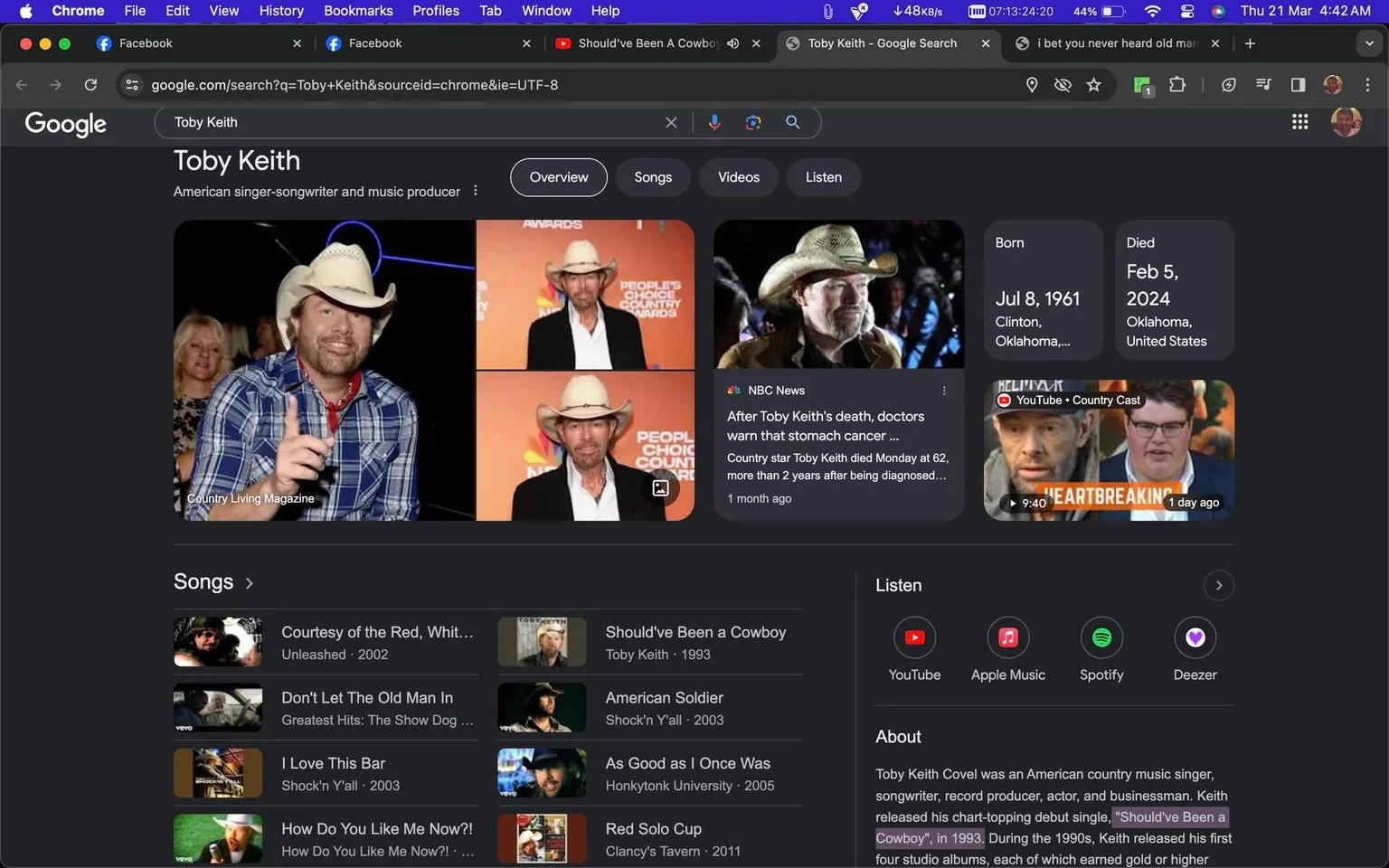
Task: Listen to Toby Keith on Deezer
Action: coord(1195,637)
